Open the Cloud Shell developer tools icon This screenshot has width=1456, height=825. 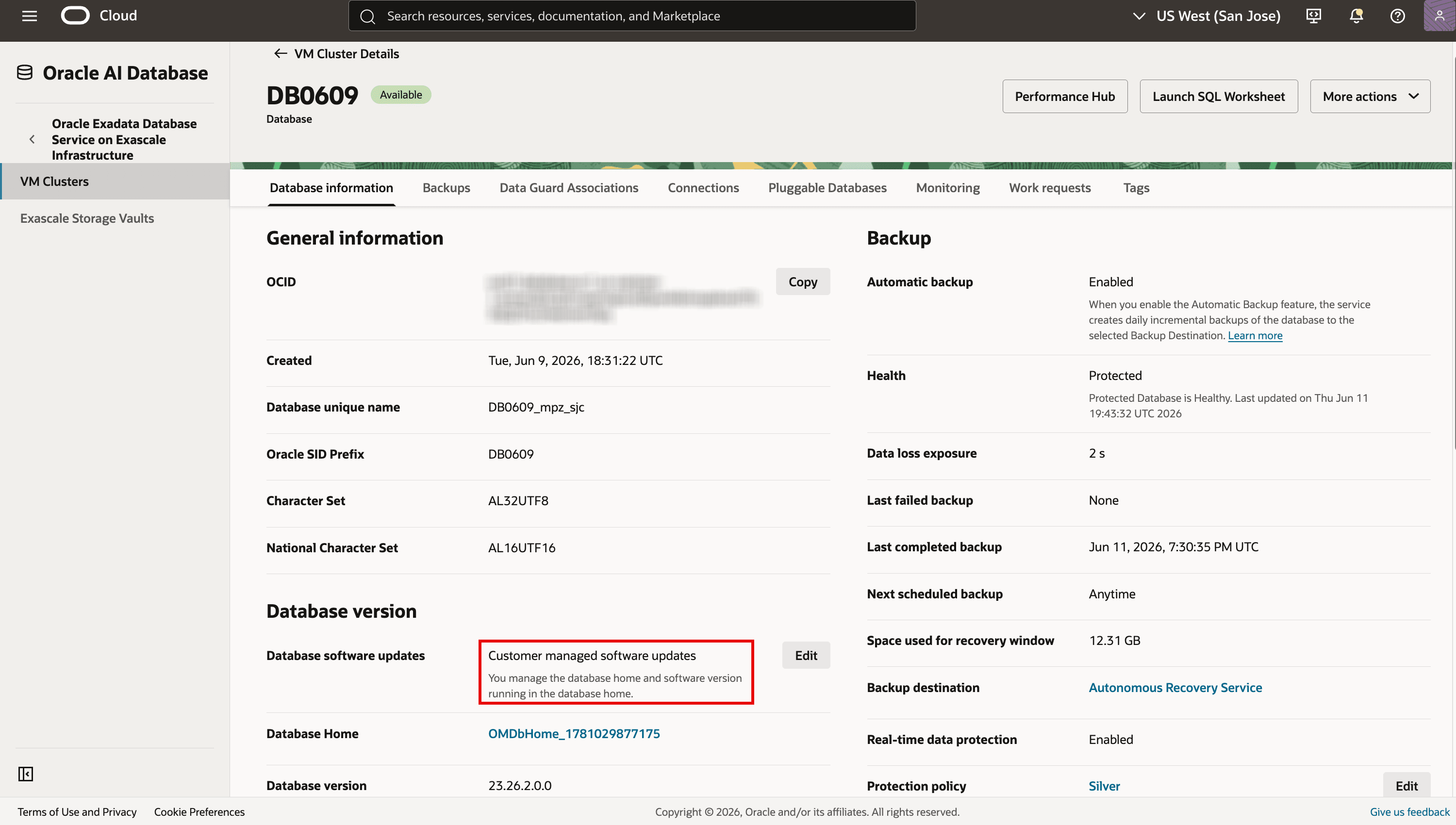[1314, 16]
